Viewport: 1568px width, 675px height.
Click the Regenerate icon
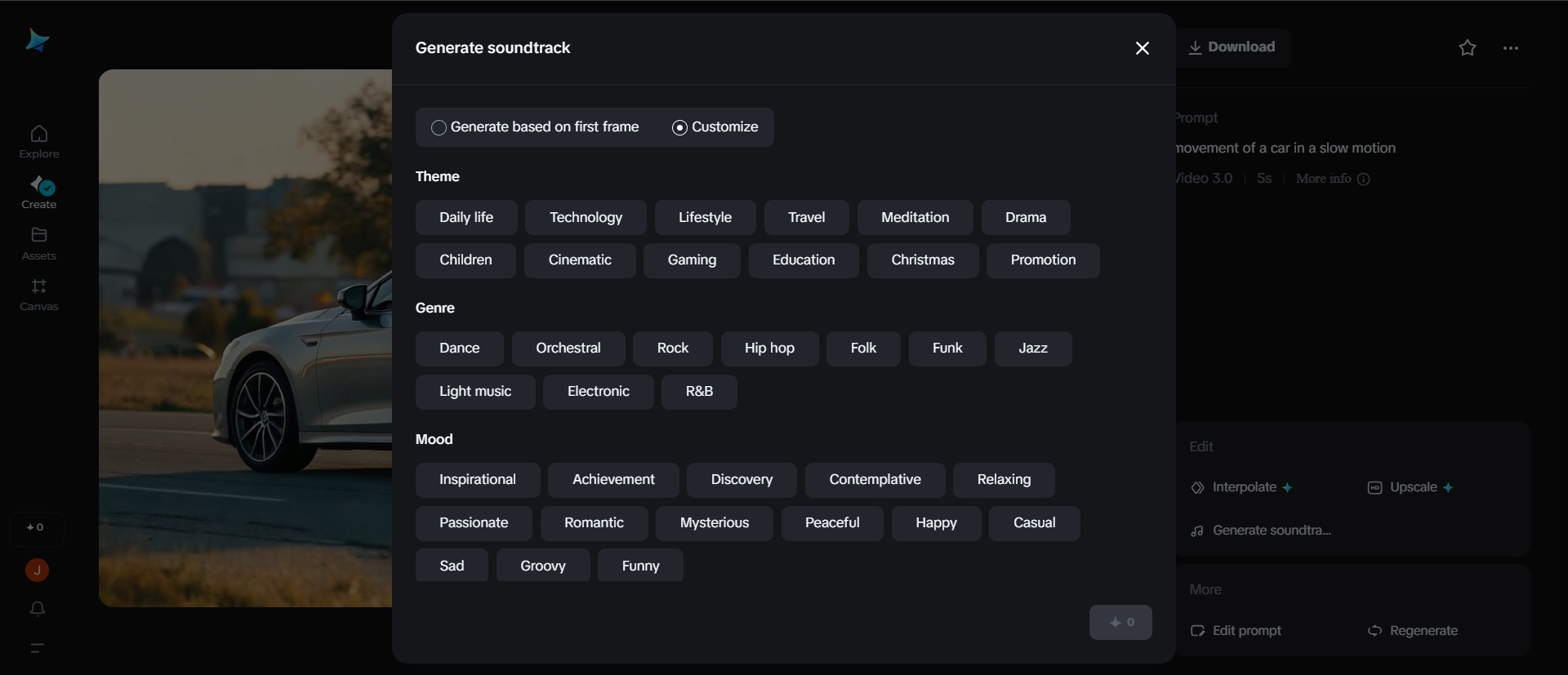coord(1376,630)
